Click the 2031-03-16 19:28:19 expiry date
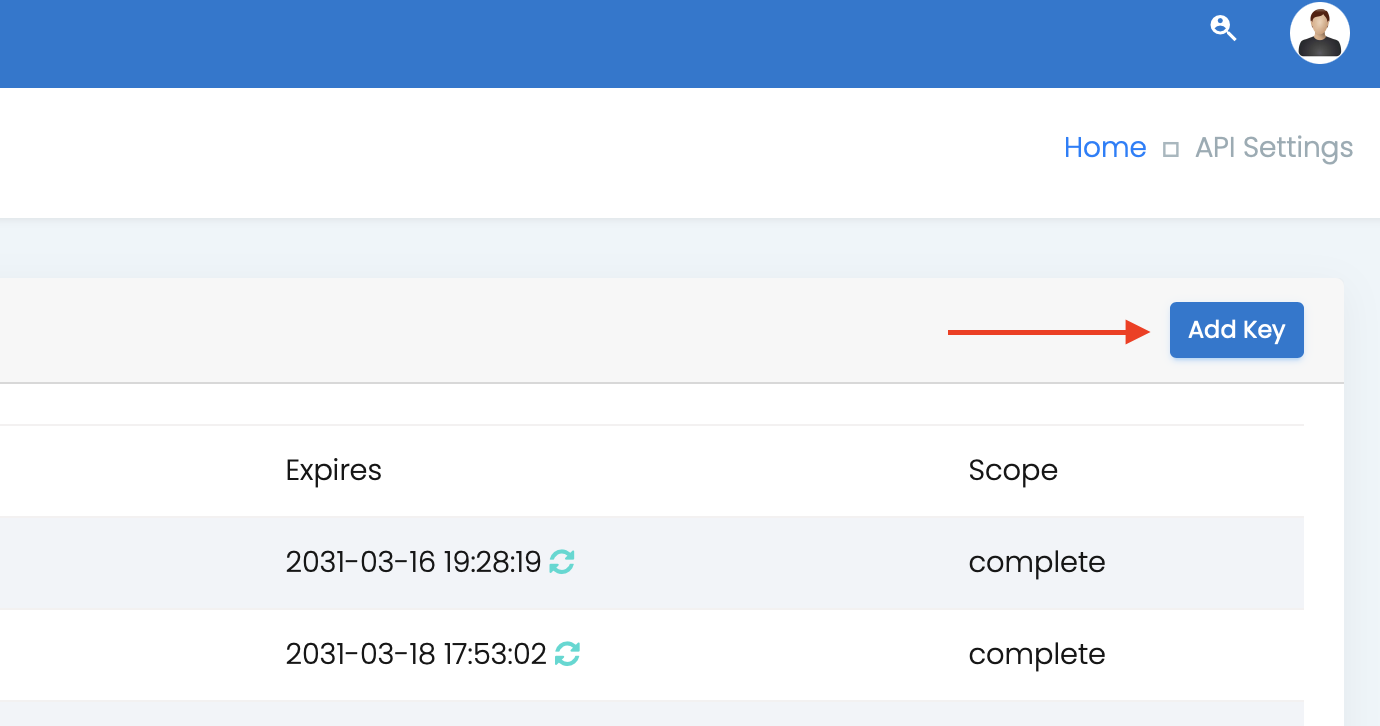 tap(415, 562)
